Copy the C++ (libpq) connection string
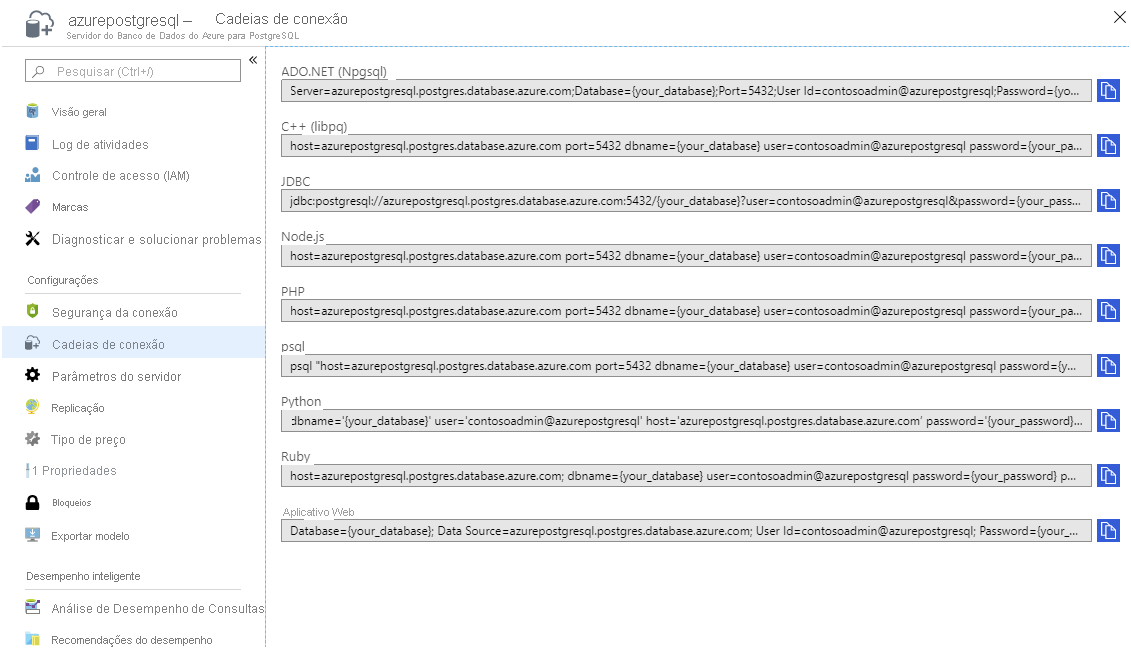Viewport: 1131px width, 649px height. click(x=1108, y=146)
